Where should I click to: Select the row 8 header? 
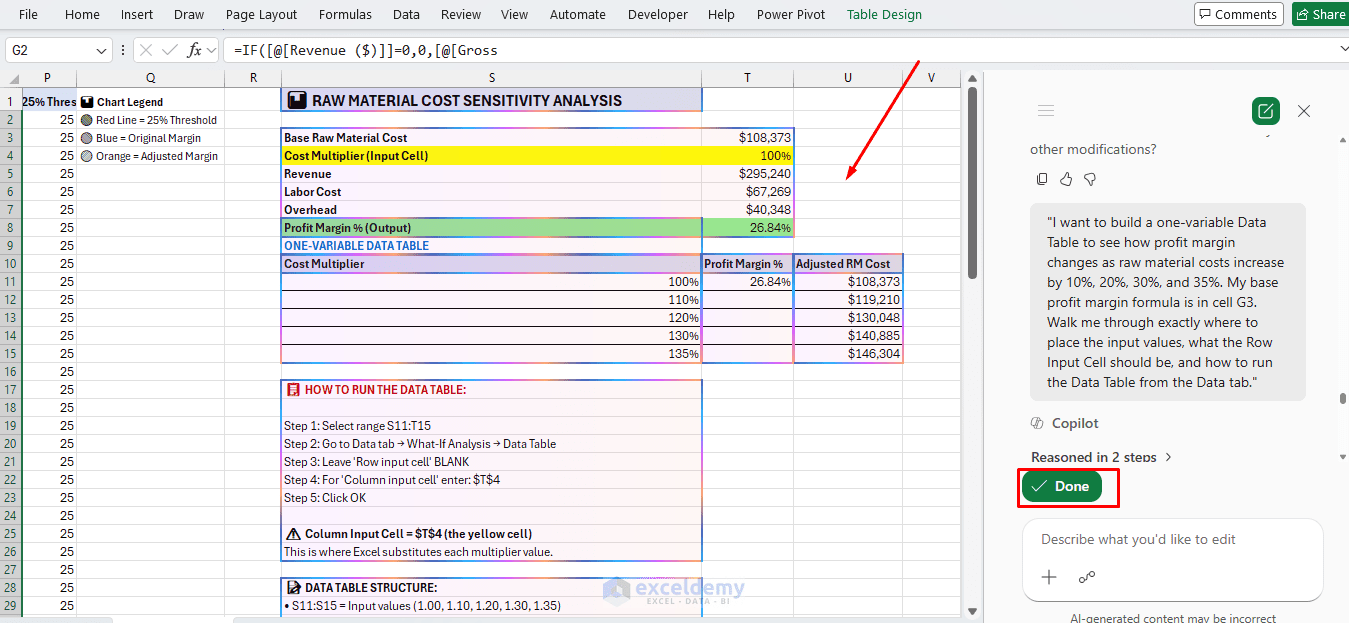[x=10, y=228]
